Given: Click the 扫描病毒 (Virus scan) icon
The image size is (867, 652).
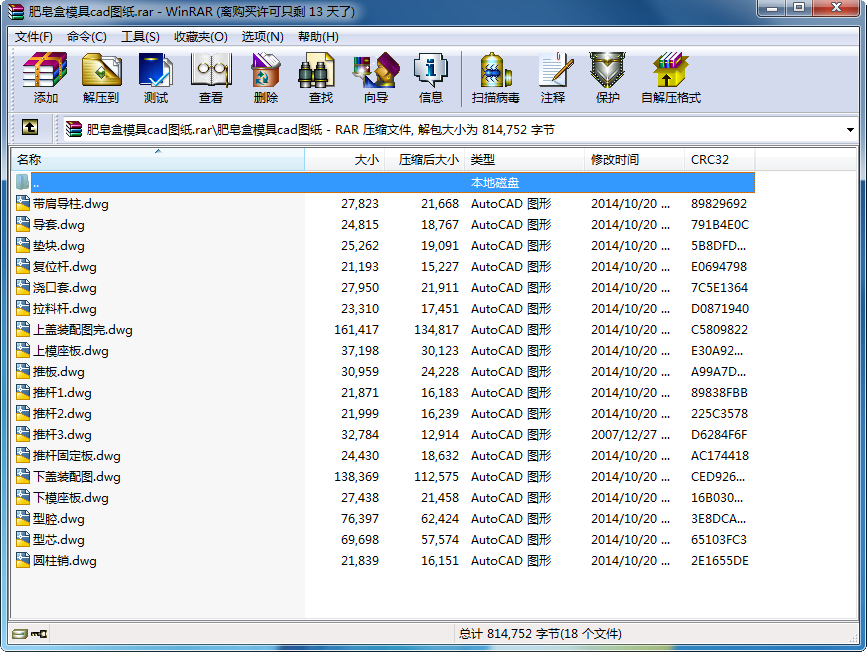Looking at the screenshot, I should click(495, 77).
